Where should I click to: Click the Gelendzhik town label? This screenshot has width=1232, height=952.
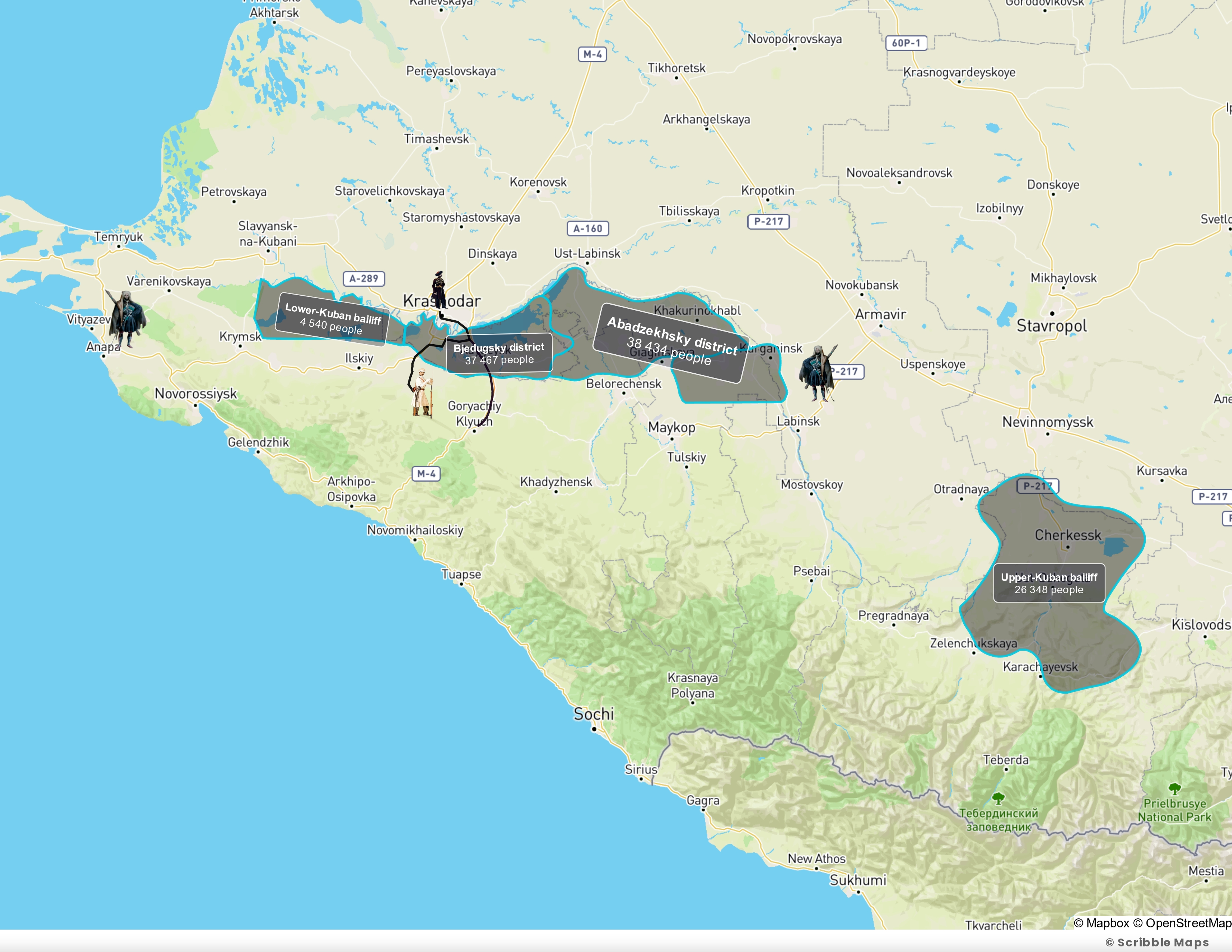[258, 442]
